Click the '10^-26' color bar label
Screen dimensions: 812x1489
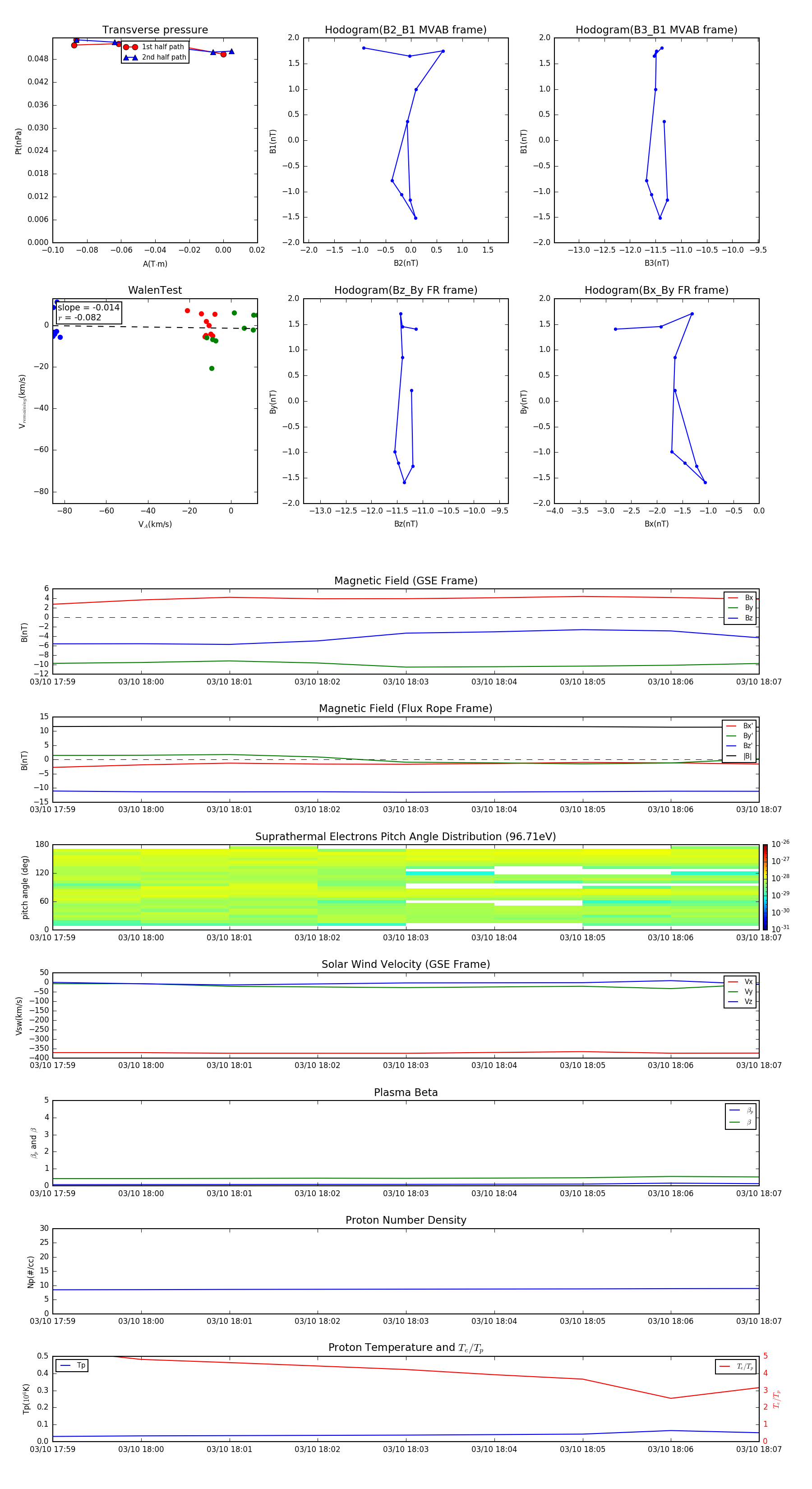780,844
